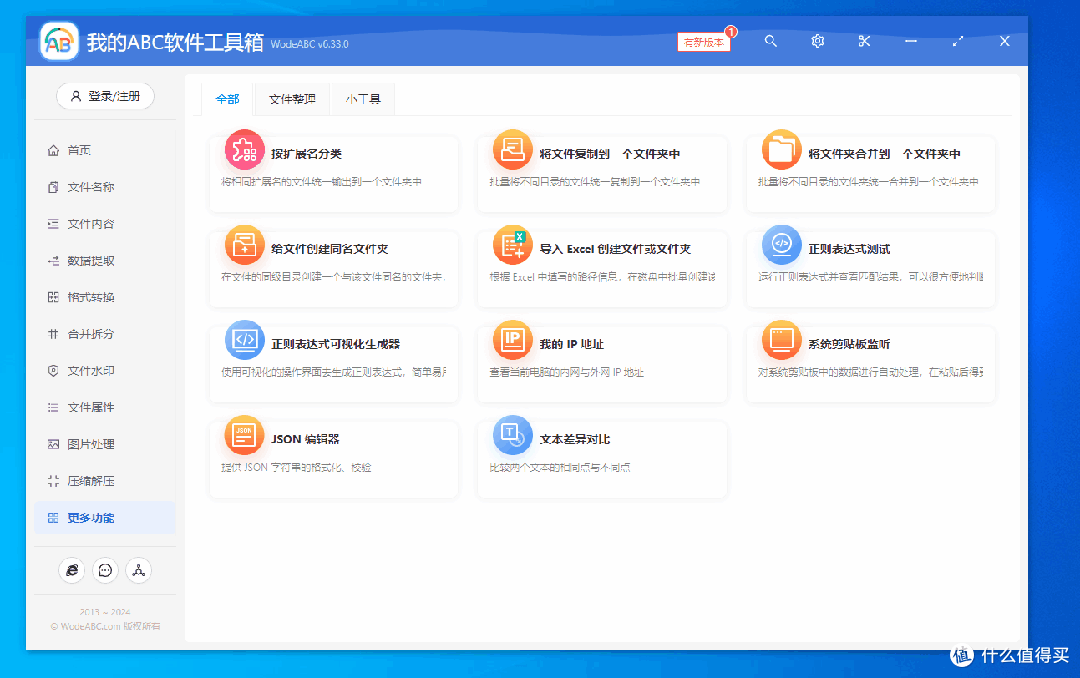Click the 正则表达式测试 card title
This screenshot has width=1080, height=678.
pyautogui.click(x=849, y=249)
